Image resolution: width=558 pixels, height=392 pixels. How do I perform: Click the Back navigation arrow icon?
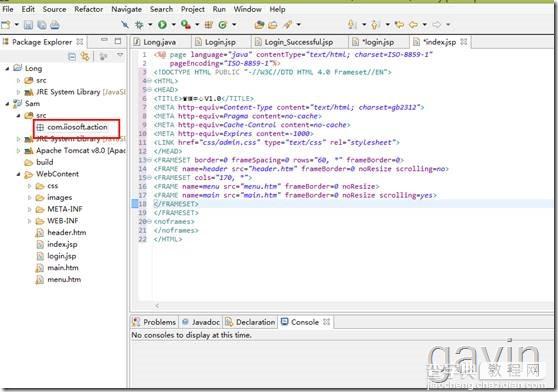click(x=413, y=25)
